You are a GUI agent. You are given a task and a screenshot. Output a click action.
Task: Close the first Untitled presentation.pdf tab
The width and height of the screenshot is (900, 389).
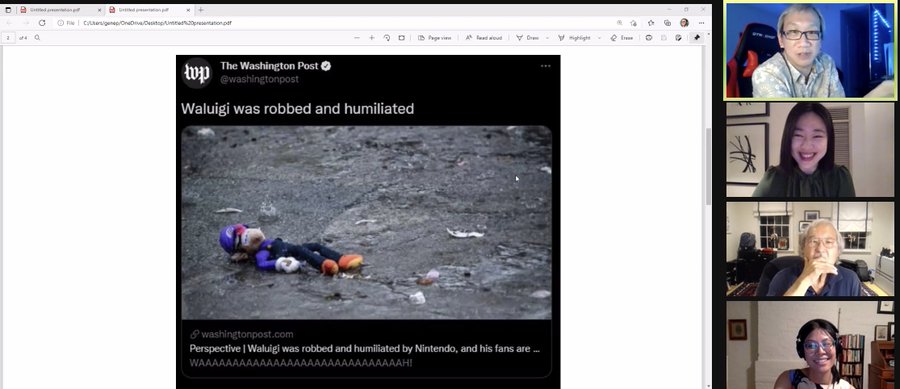pos(99,10)
